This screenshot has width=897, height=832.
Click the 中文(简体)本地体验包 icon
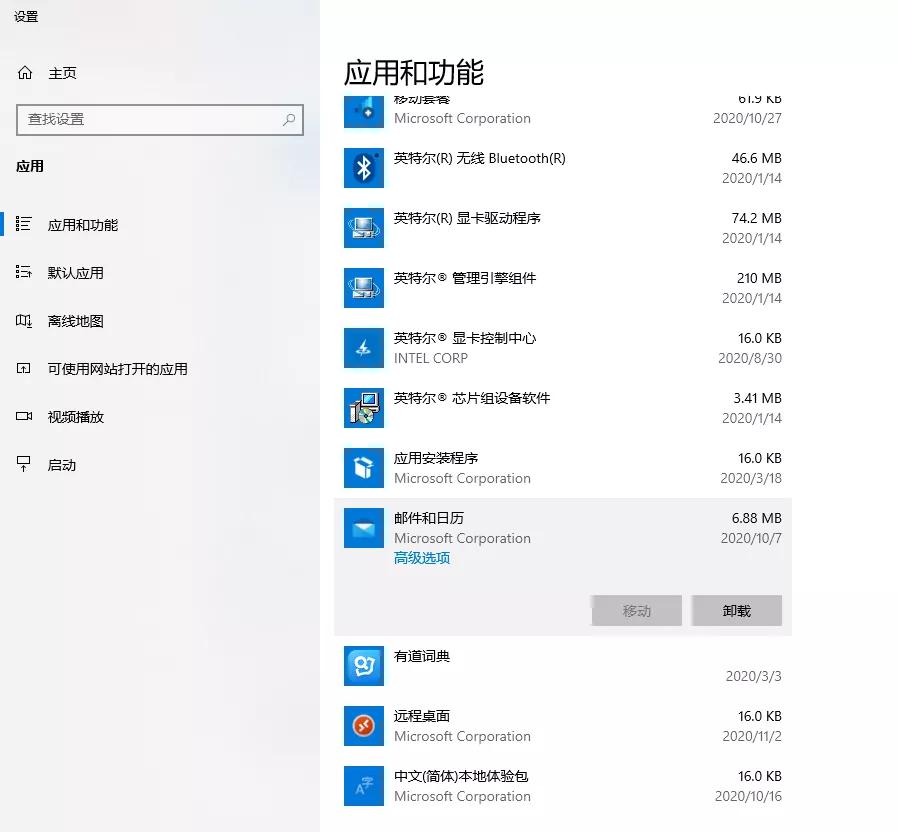coord(363,785)
